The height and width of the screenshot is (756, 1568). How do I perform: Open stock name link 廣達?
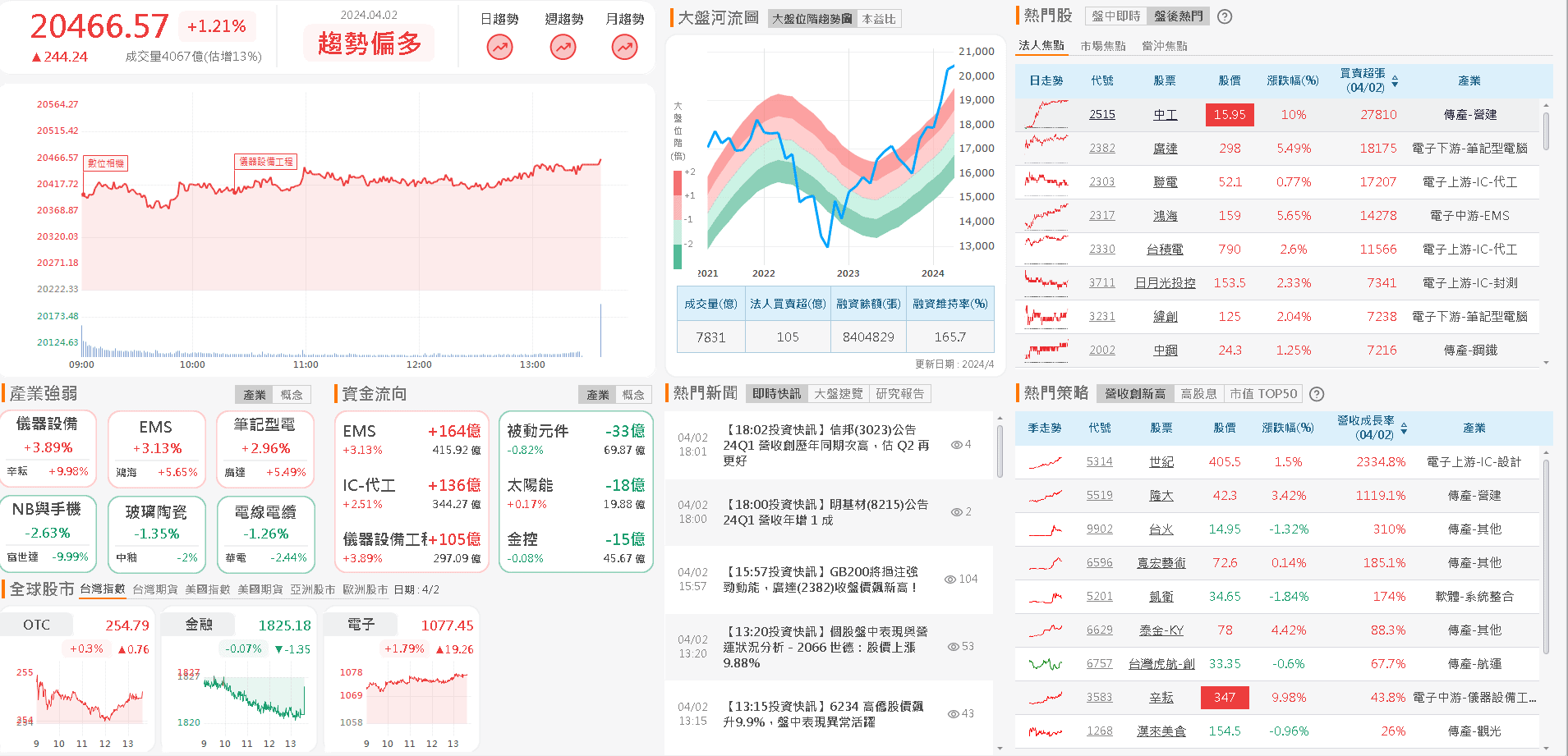point(1166,148)
